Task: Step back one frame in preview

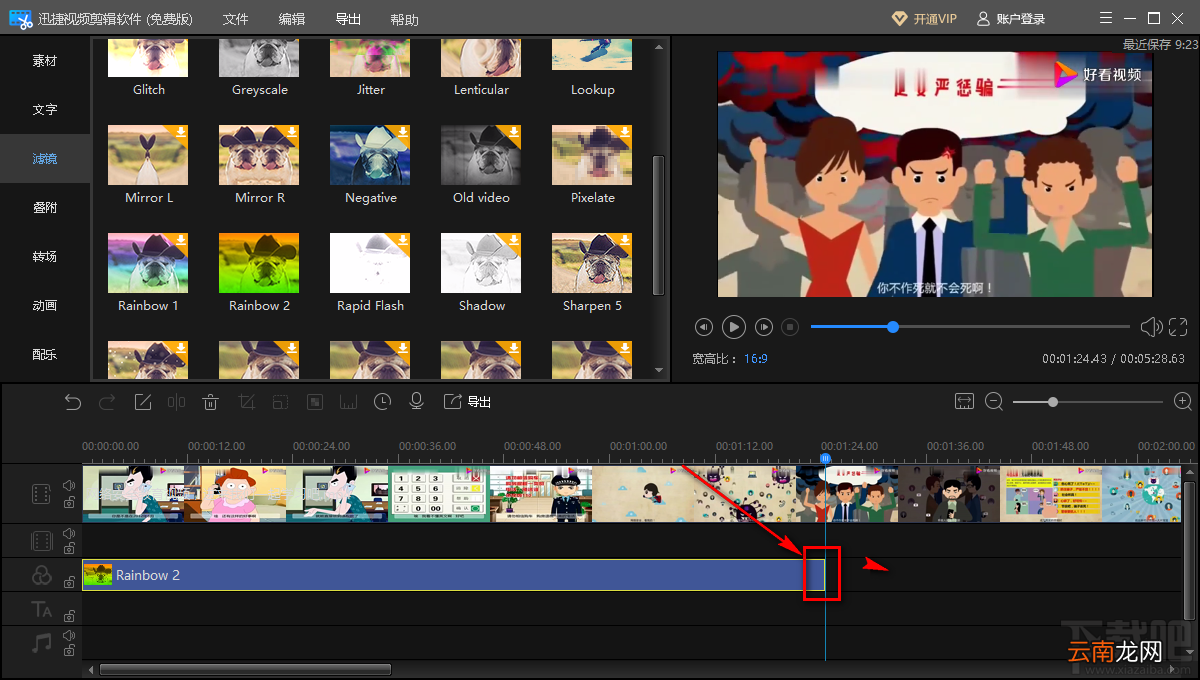Action: [x=704, y=327]
